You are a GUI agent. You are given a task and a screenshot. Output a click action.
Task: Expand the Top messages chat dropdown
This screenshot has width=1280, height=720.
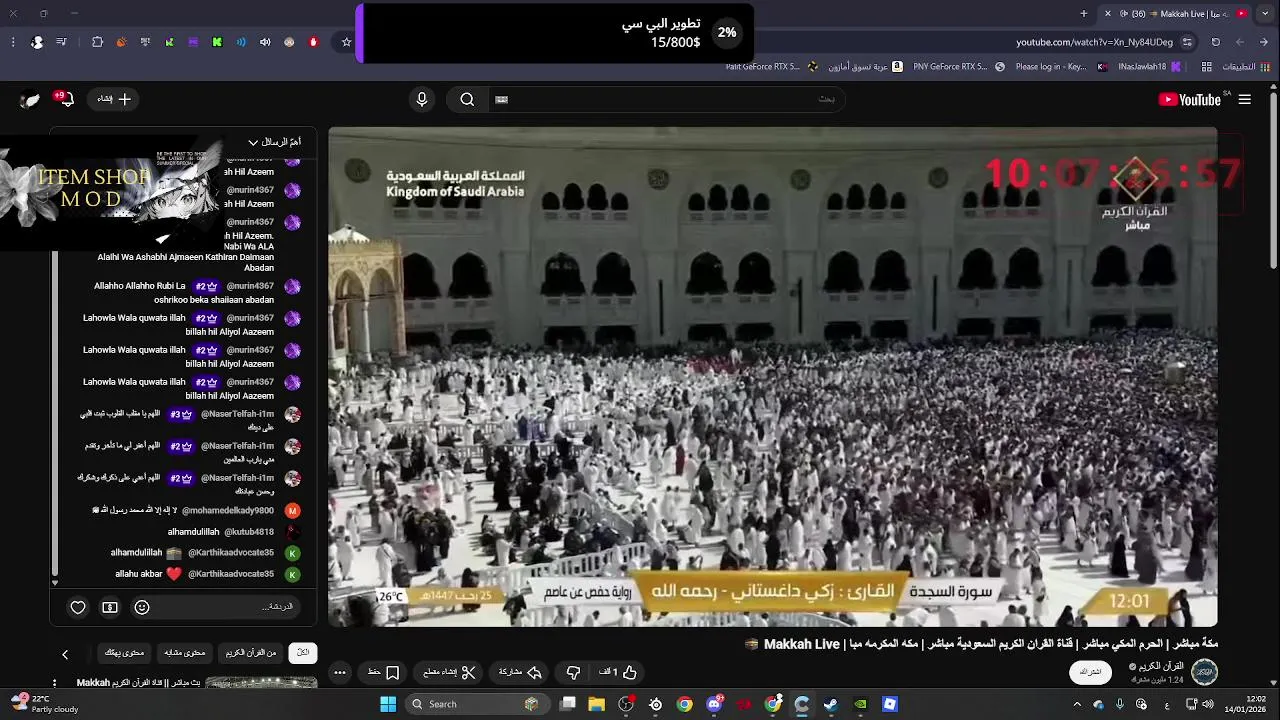(274, 142)
